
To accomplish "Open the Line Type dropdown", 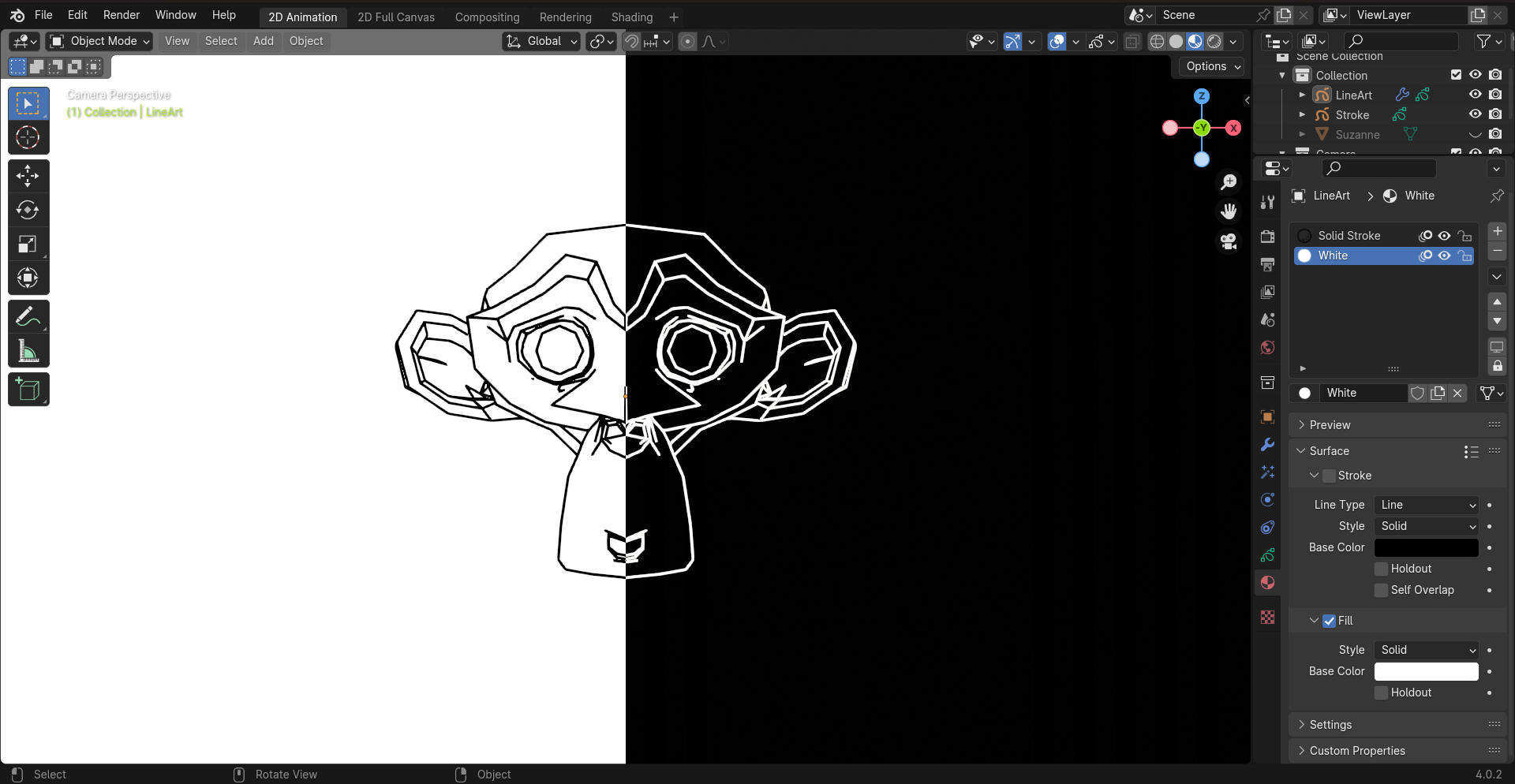I will [1427, 505].
